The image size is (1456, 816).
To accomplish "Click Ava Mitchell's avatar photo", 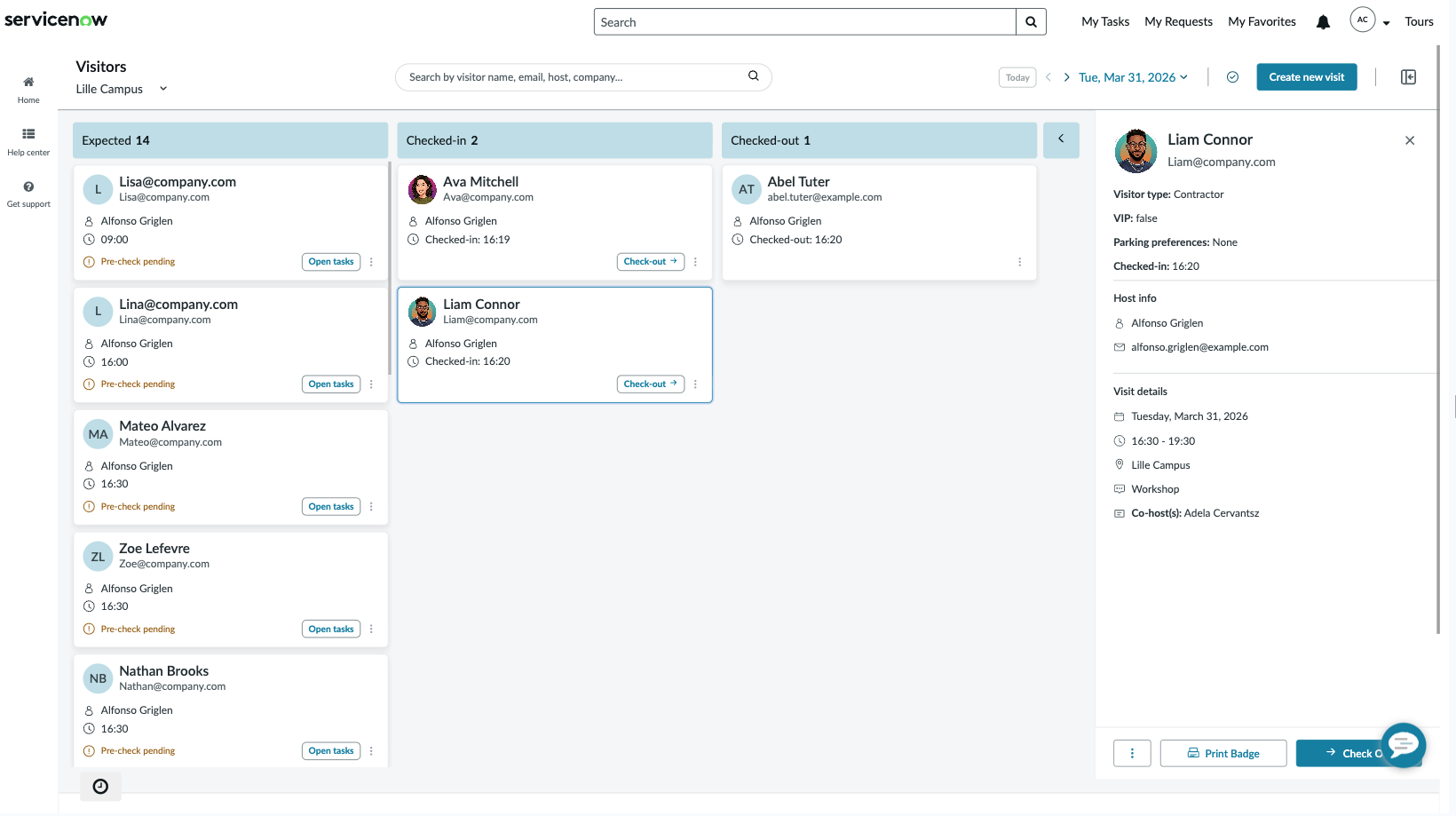I will (422, 189).
